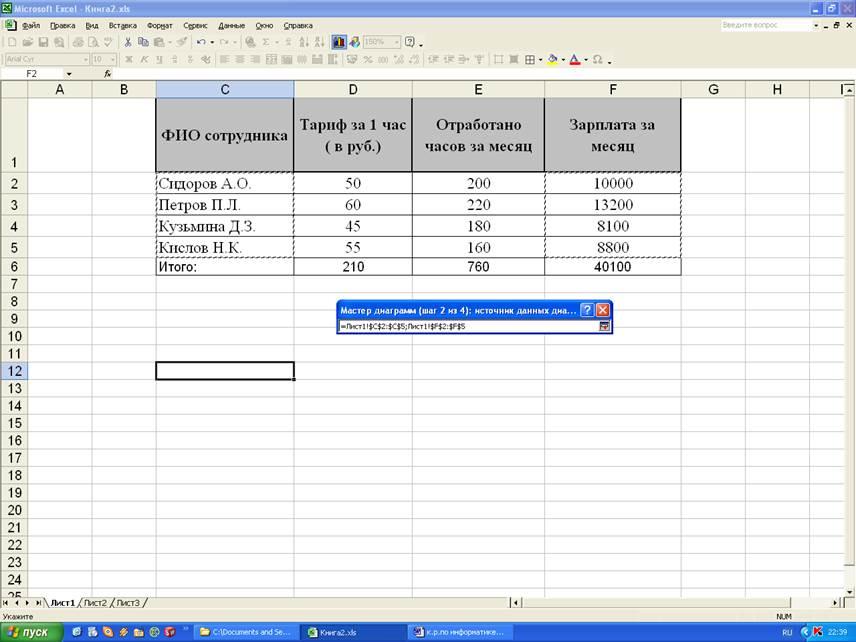Open the borders dropdown arrow
The height and width of the screenshot is (642, 856).
coord(541,59)
